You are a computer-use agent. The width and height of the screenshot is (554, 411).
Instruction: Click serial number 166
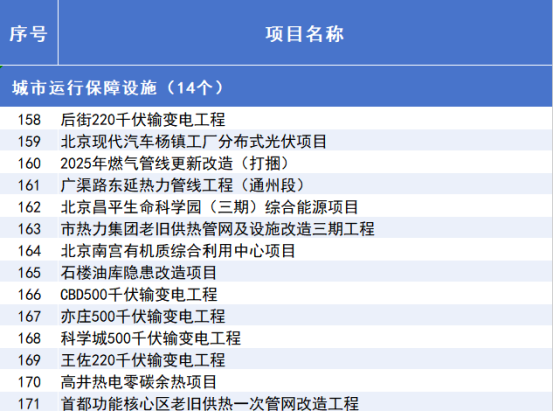29,294
